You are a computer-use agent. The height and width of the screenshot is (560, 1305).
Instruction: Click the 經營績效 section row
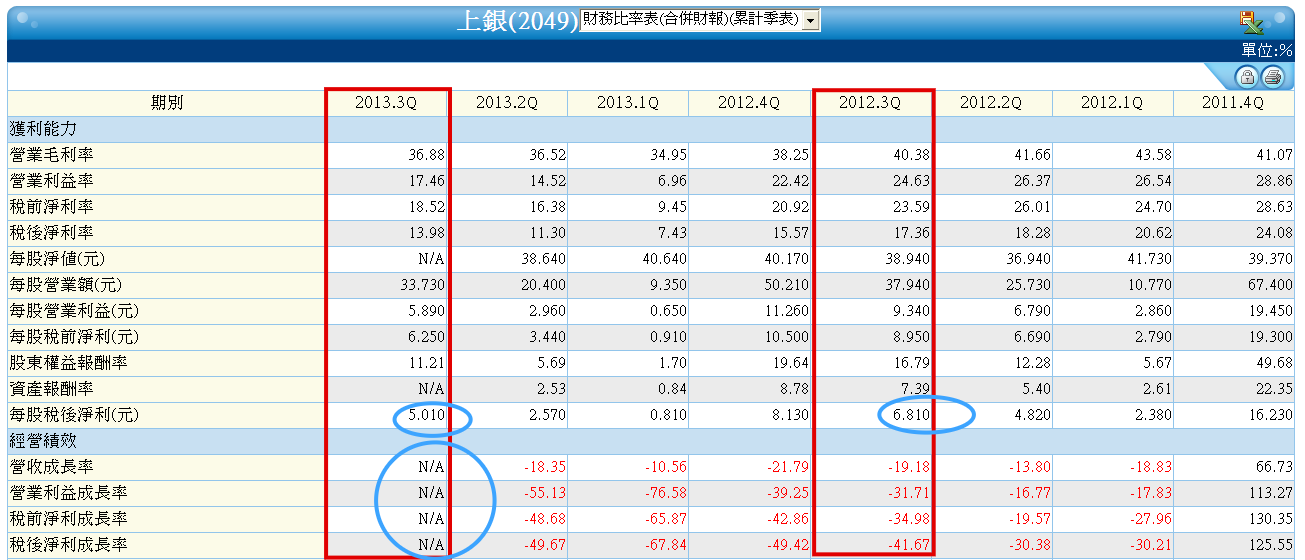pos(651,441)
